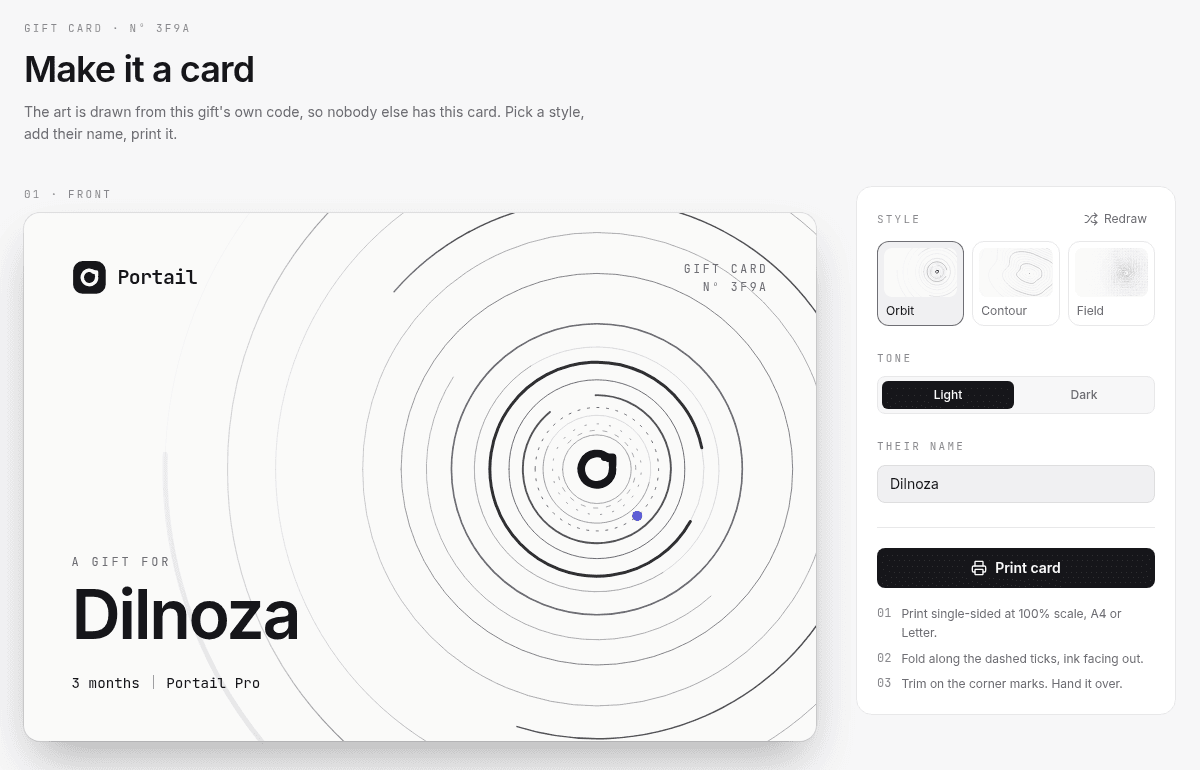Click instruction 'Trim on the corner marks'
This screenshot has width=1200, height=770.
click(1011, 684)
